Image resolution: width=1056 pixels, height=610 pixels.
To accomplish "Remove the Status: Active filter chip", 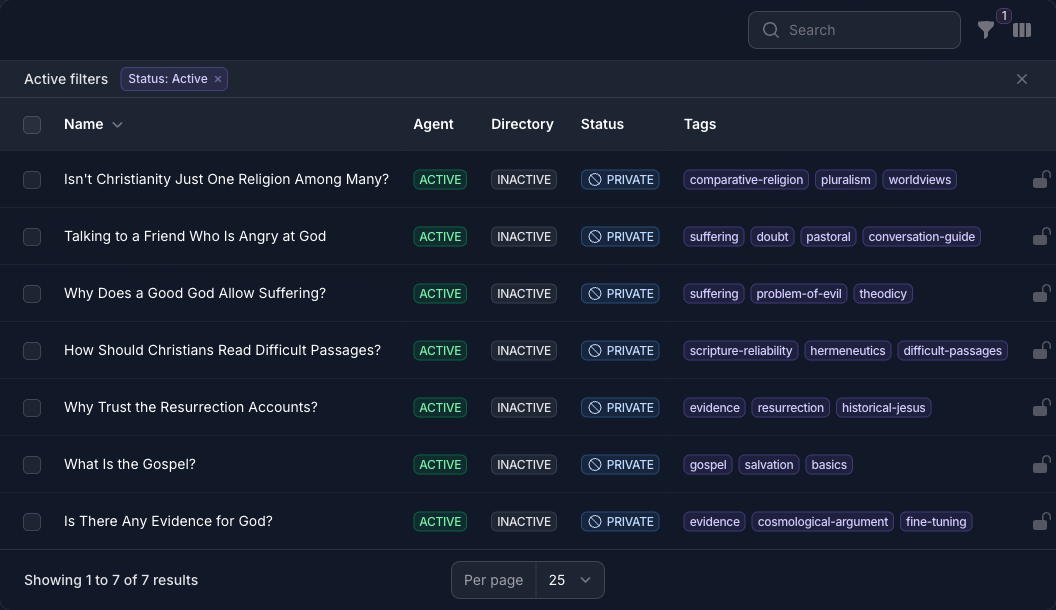I will [x=218, y=79].
